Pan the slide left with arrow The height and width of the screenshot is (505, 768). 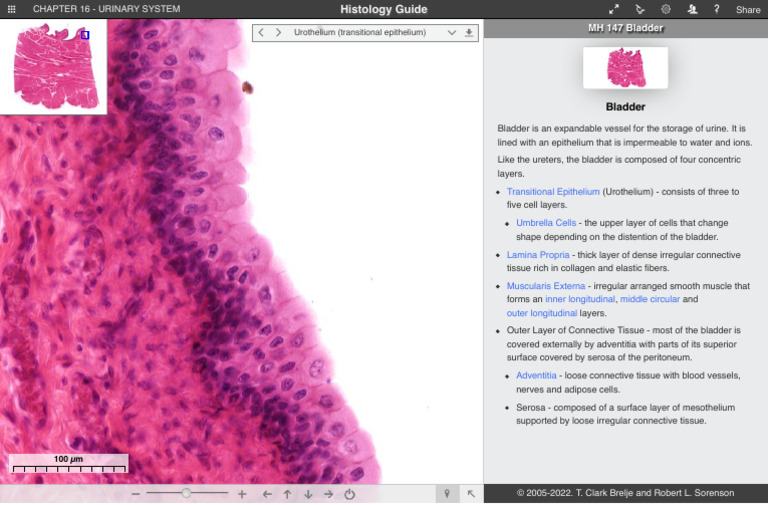267,494
